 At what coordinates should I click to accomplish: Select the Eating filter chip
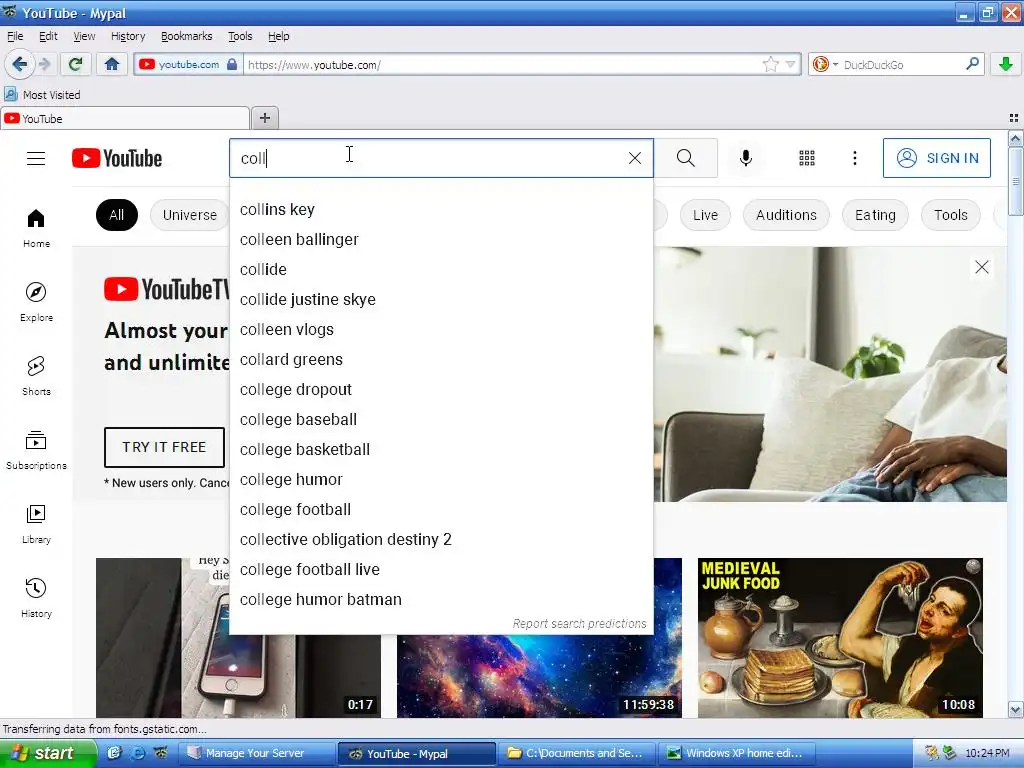[875, 215]
